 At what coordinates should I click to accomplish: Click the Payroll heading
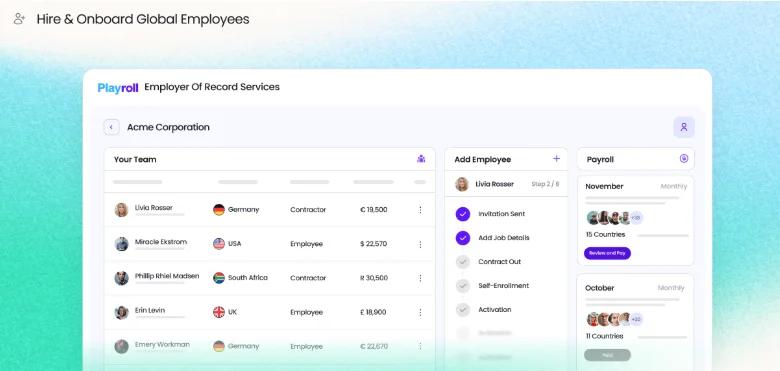click(x=600, y=160)
